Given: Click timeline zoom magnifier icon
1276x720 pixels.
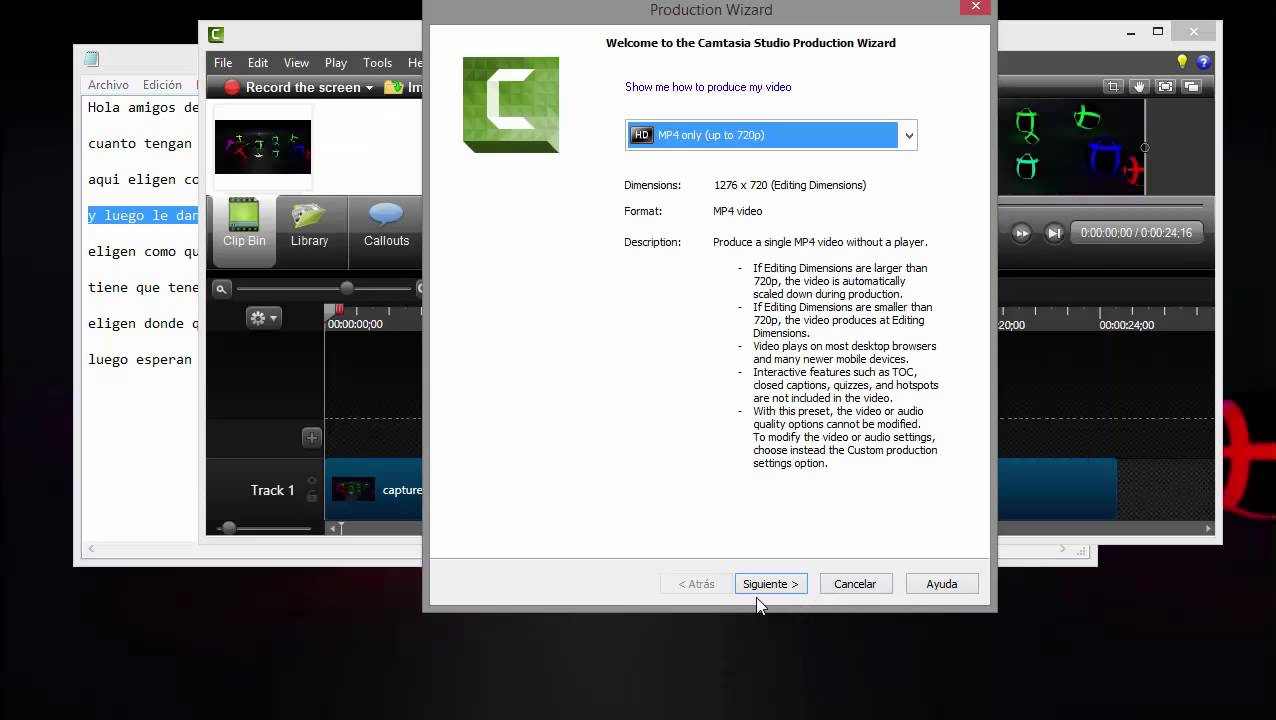Looking at the screenshot, I should (221, 289).
